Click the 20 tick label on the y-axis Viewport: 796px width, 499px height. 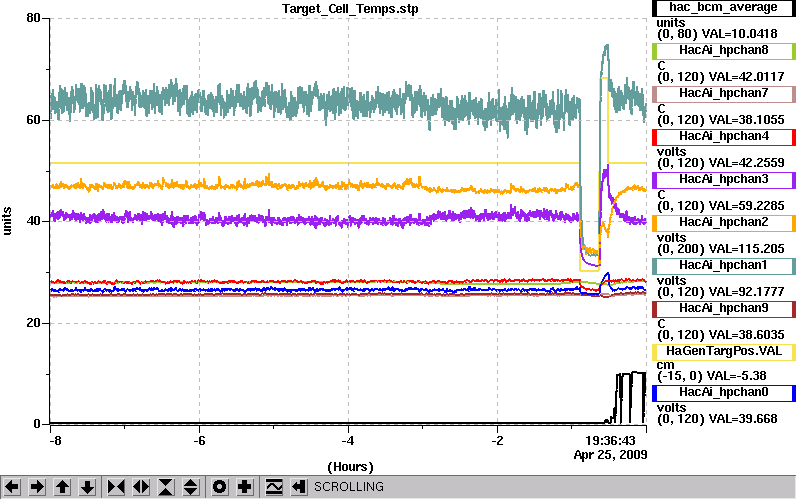click(33, 323)
